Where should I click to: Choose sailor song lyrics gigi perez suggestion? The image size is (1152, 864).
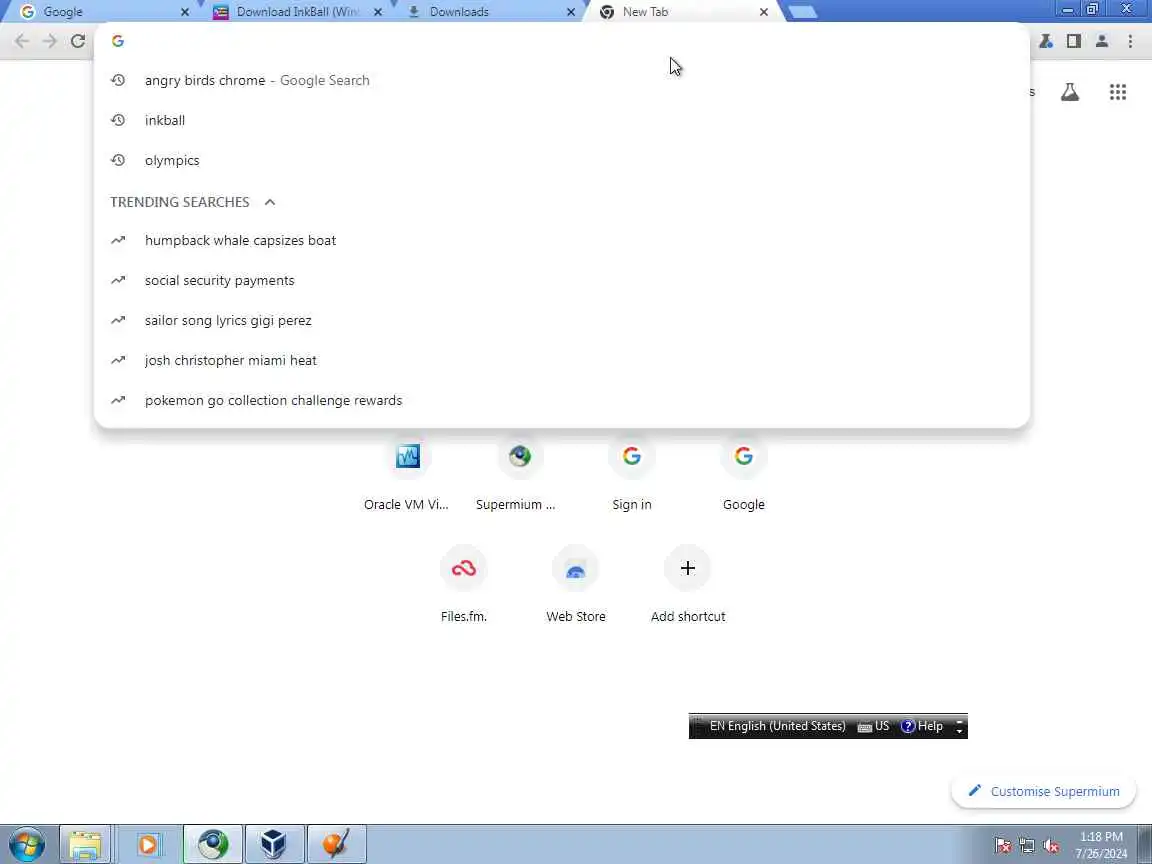pyautogui.click(x=562, y=320)
